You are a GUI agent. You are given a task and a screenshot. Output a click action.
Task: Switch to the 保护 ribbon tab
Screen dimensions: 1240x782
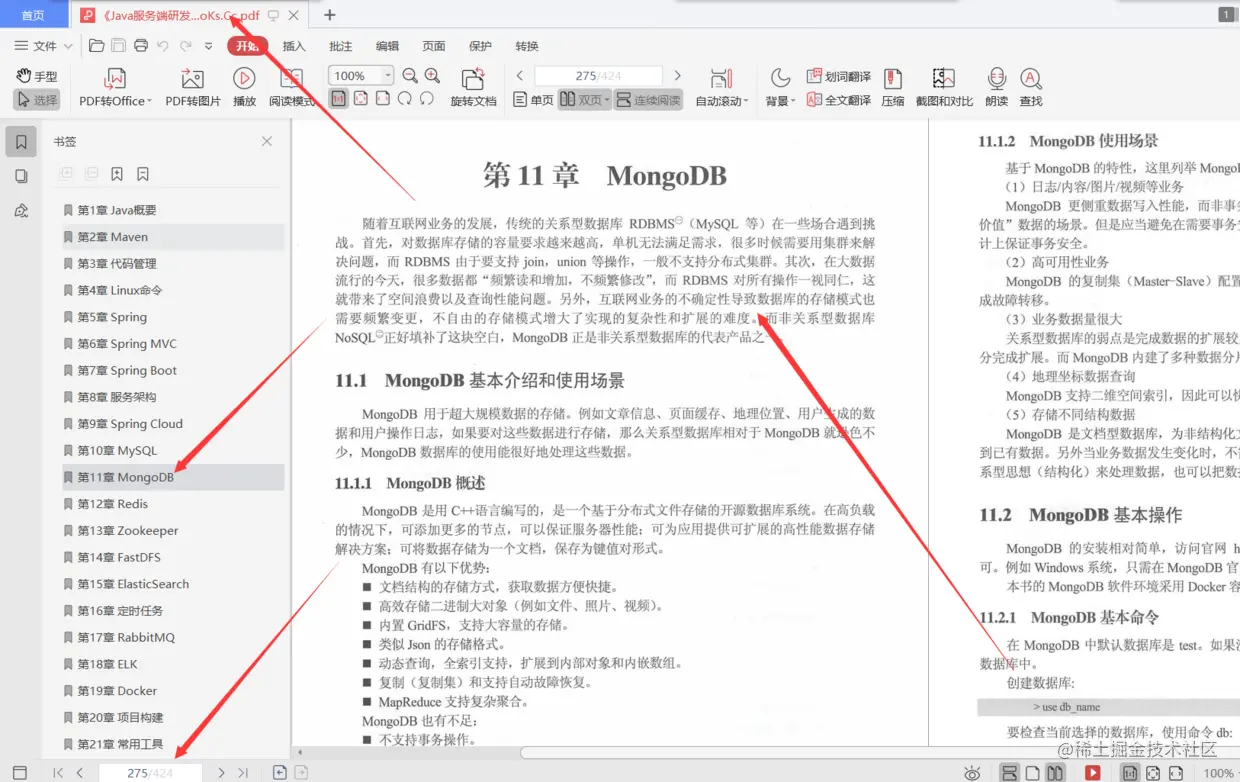tap(480, 46)
